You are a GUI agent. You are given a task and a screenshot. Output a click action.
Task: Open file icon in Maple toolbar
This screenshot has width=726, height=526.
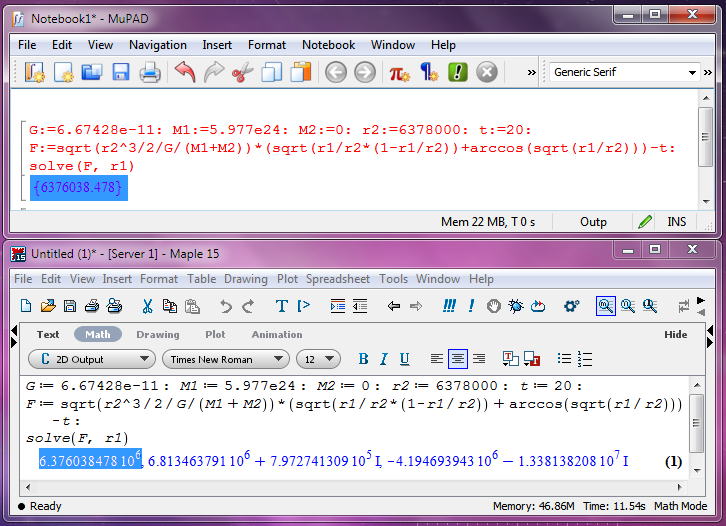48,306
